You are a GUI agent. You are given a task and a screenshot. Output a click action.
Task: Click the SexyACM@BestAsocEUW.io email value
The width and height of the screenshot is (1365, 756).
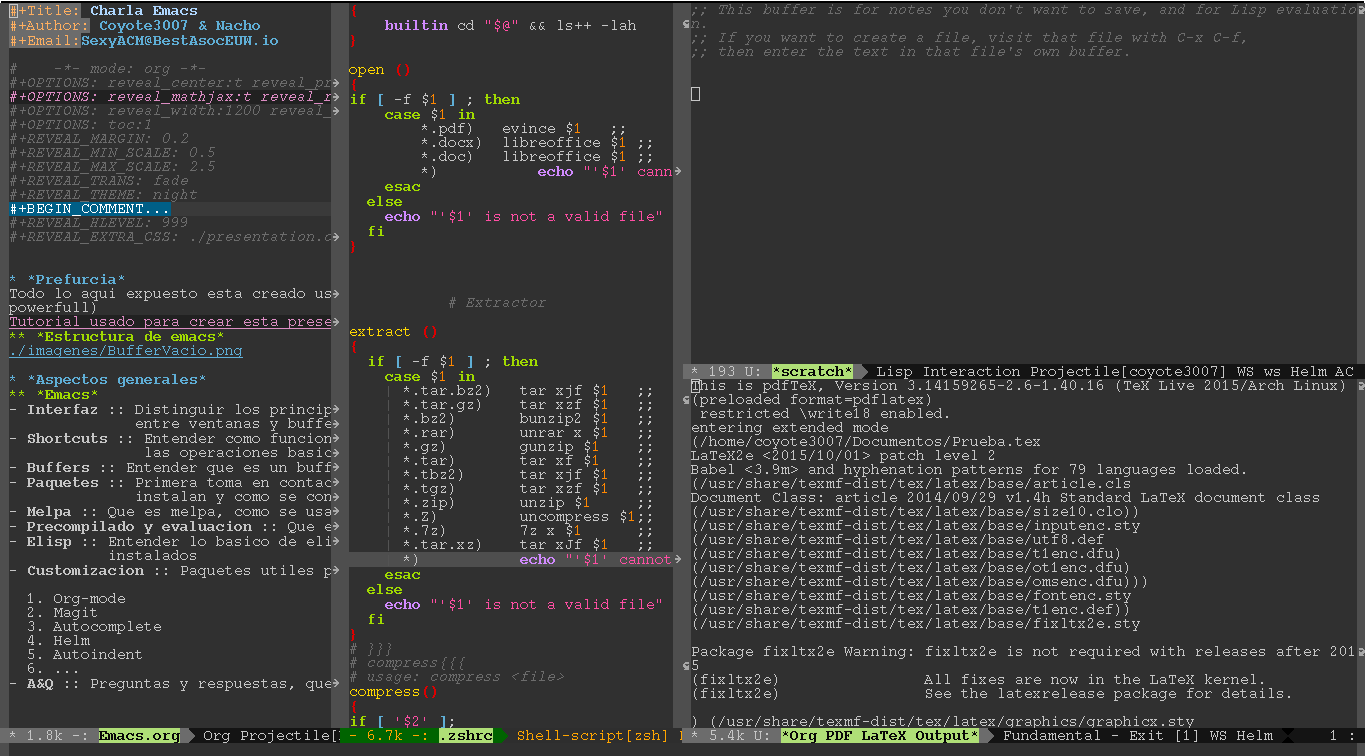tap(180, 41)
